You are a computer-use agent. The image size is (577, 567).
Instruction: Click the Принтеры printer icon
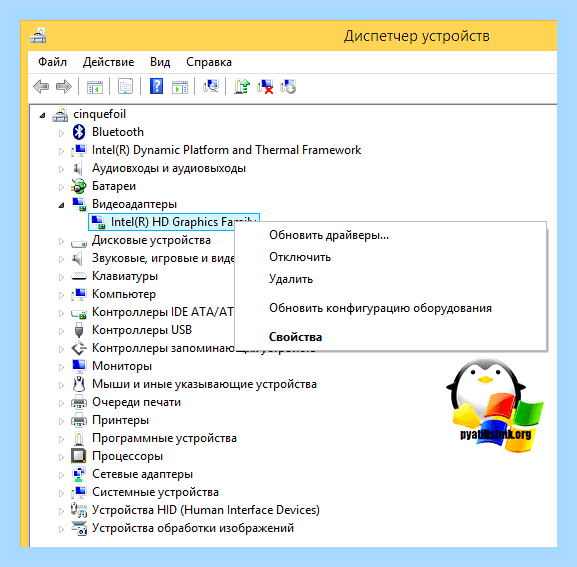(79, 420)
